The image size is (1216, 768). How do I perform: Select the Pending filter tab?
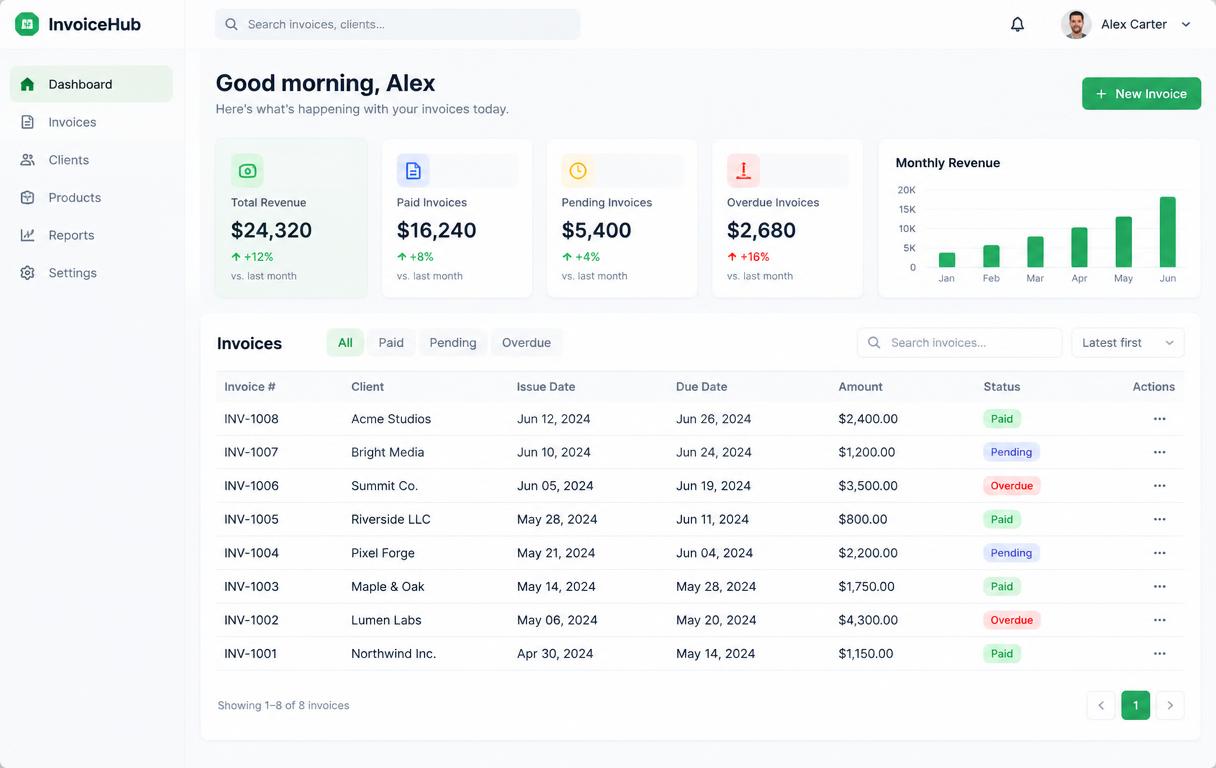[453, 343]
